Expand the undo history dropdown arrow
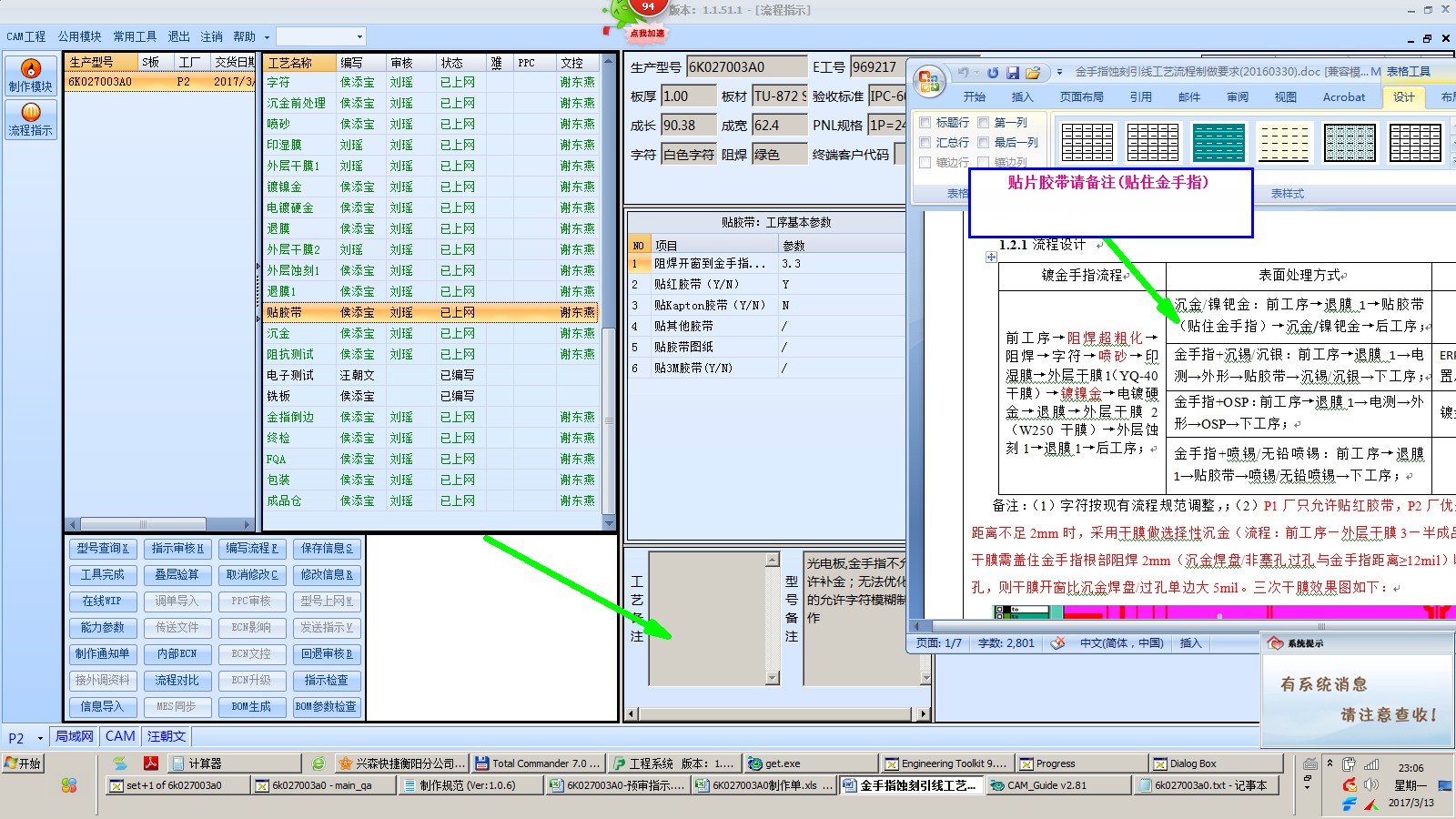Image resolution: width=1456 pixels, height=819 pixels. (x=976, y=72)
